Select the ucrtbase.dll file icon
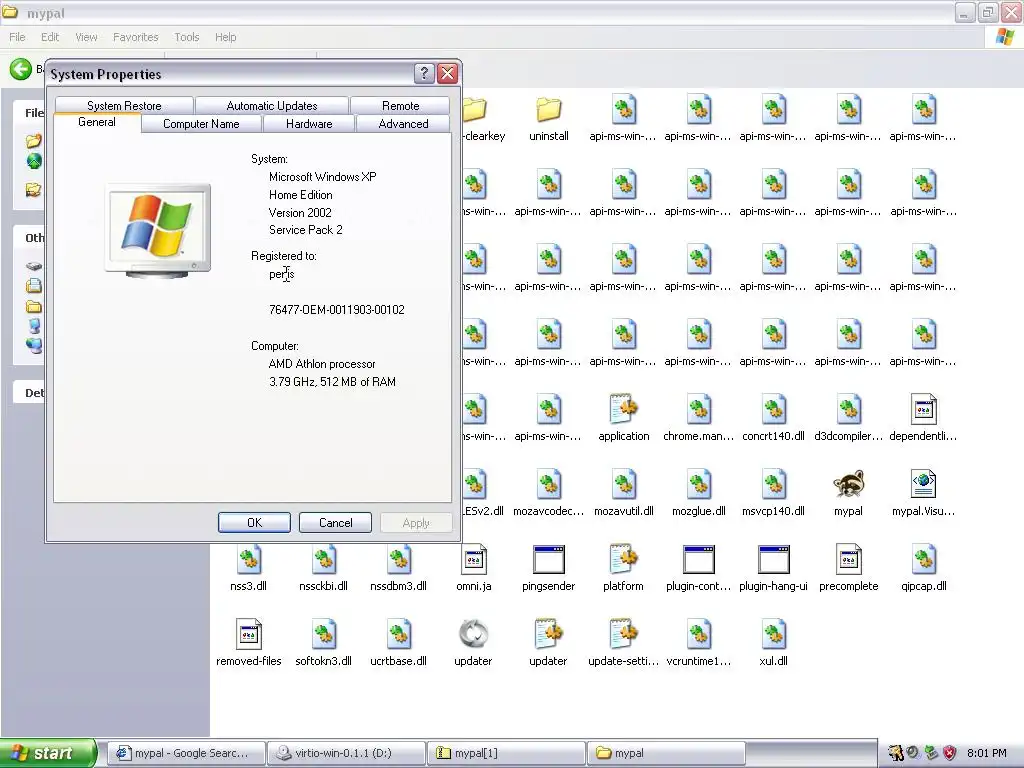Screen dimensions: 1024x768 398,634
